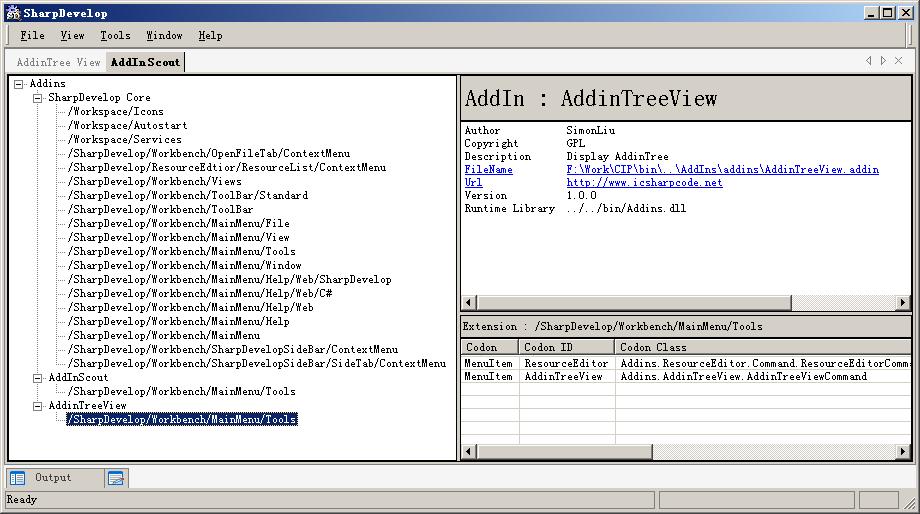
Task: Select MainMenu/Tools under AddInScout
Action: [x=181, y=391]
